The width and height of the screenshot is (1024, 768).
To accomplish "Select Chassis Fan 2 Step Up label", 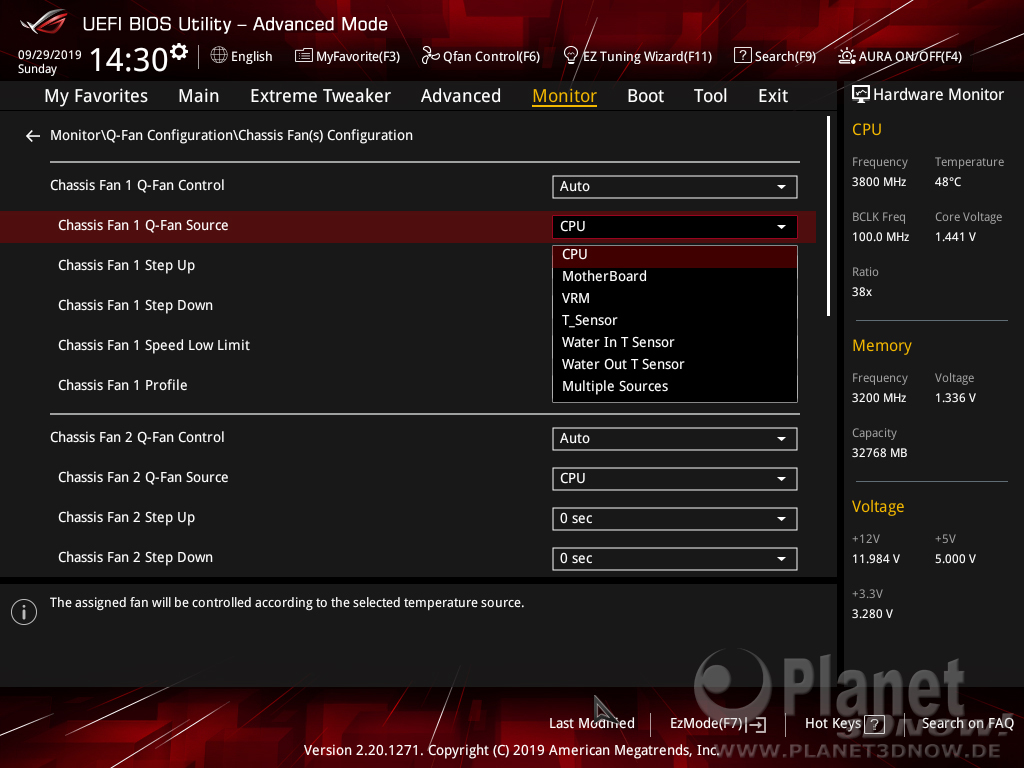I will (x=127, y=518).
